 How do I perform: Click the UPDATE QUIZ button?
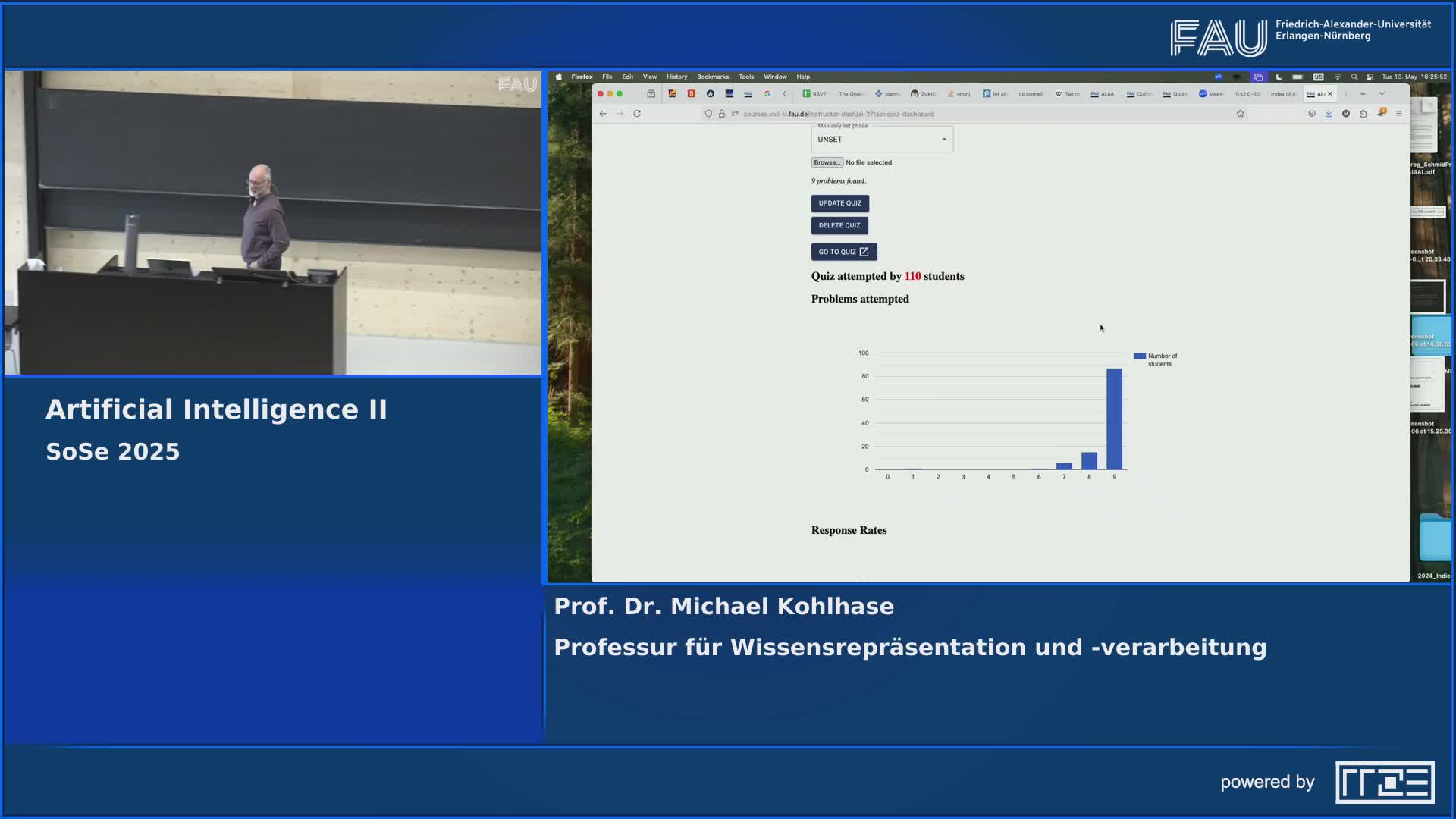click(839, 203)
